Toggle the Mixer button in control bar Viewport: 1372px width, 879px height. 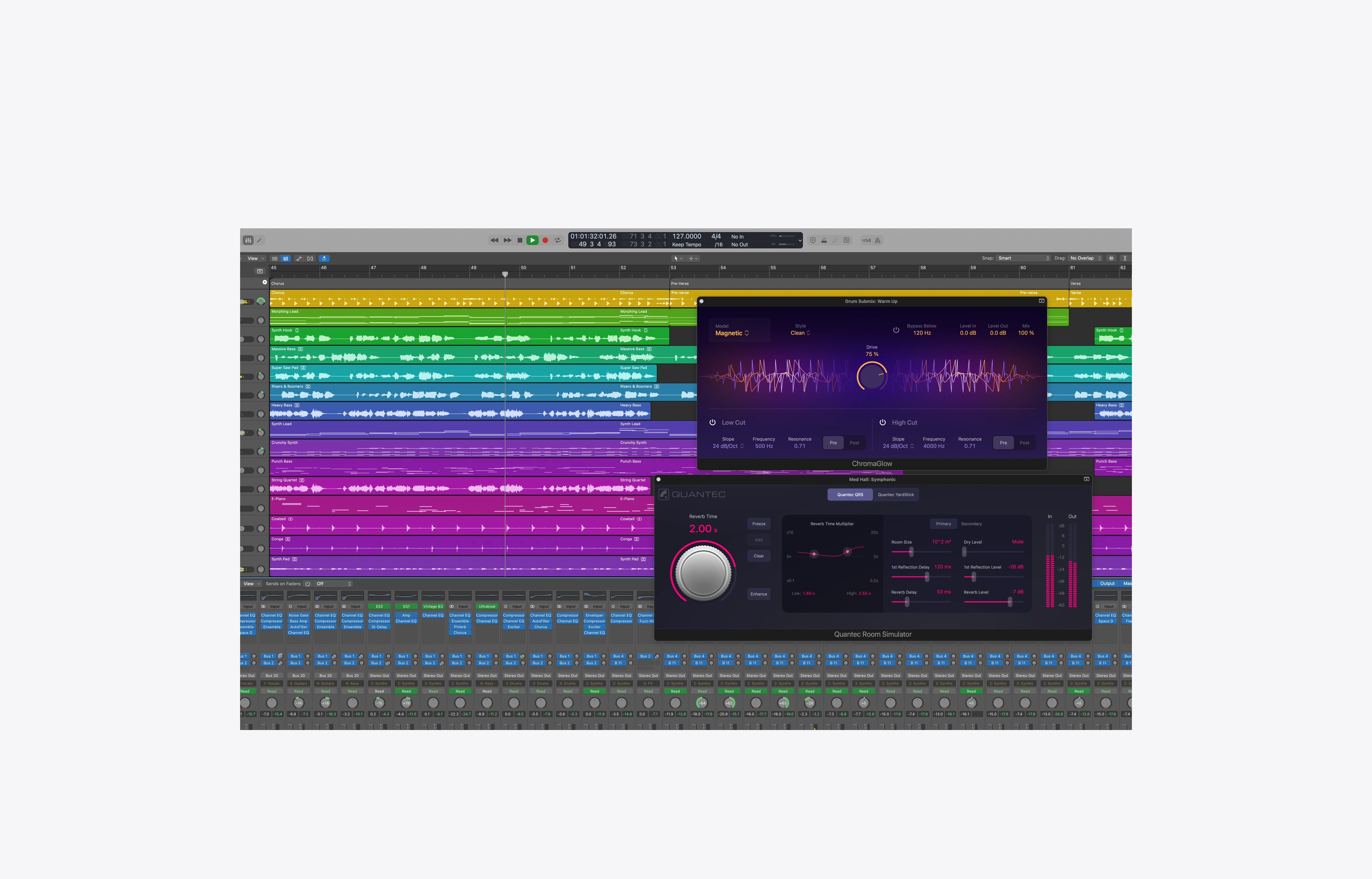248,240
